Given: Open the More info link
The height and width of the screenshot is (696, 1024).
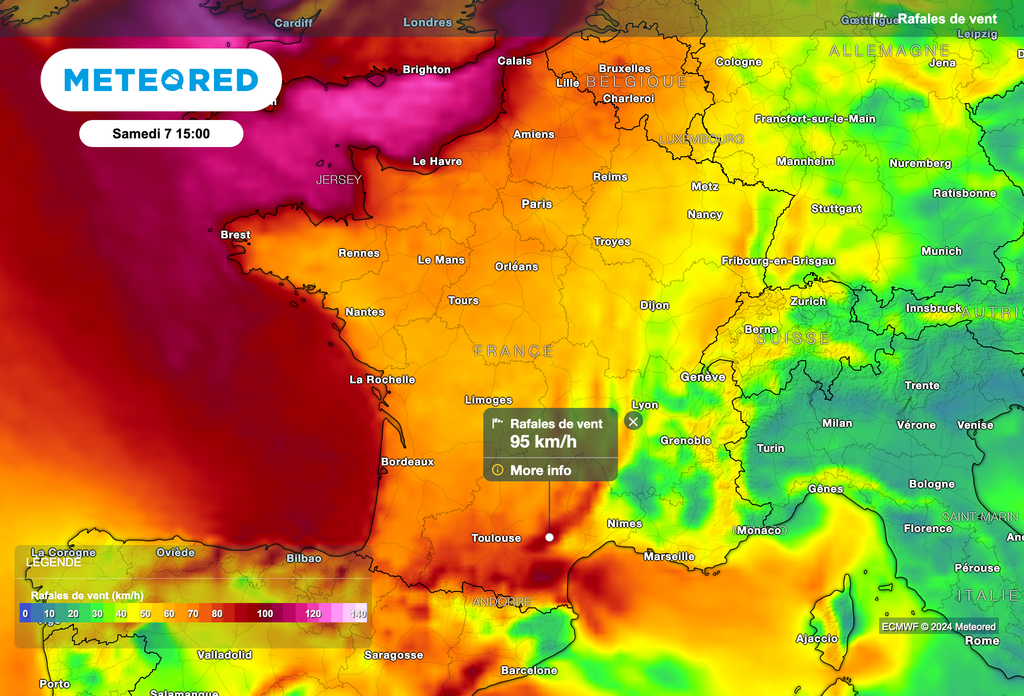Looking at the screenshot, I should coord(540,470).
